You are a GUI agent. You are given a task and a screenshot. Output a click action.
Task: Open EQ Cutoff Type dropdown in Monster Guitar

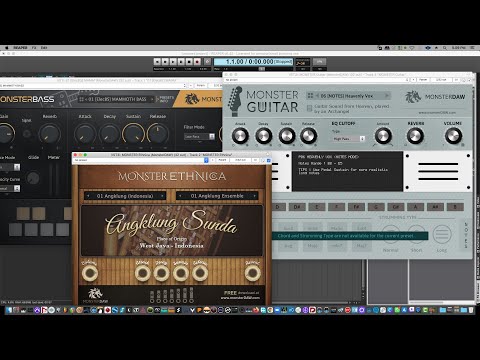[348, 138]
